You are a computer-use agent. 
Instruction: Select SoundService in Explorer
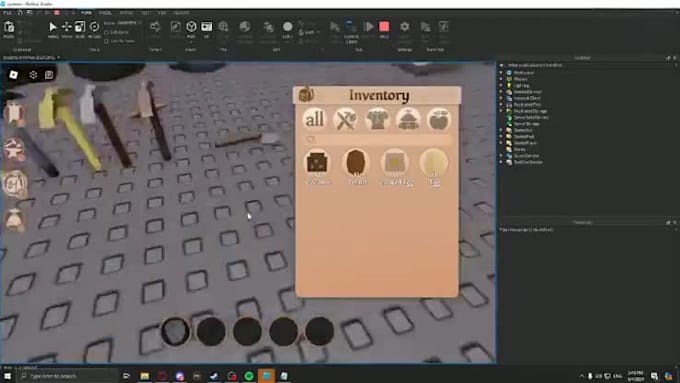tap(526, 156)
